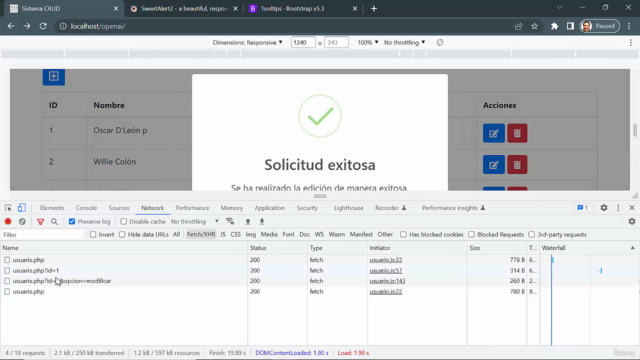Open DevTools customize three-dot menu

pyautogui.click(x=618, y=208)
